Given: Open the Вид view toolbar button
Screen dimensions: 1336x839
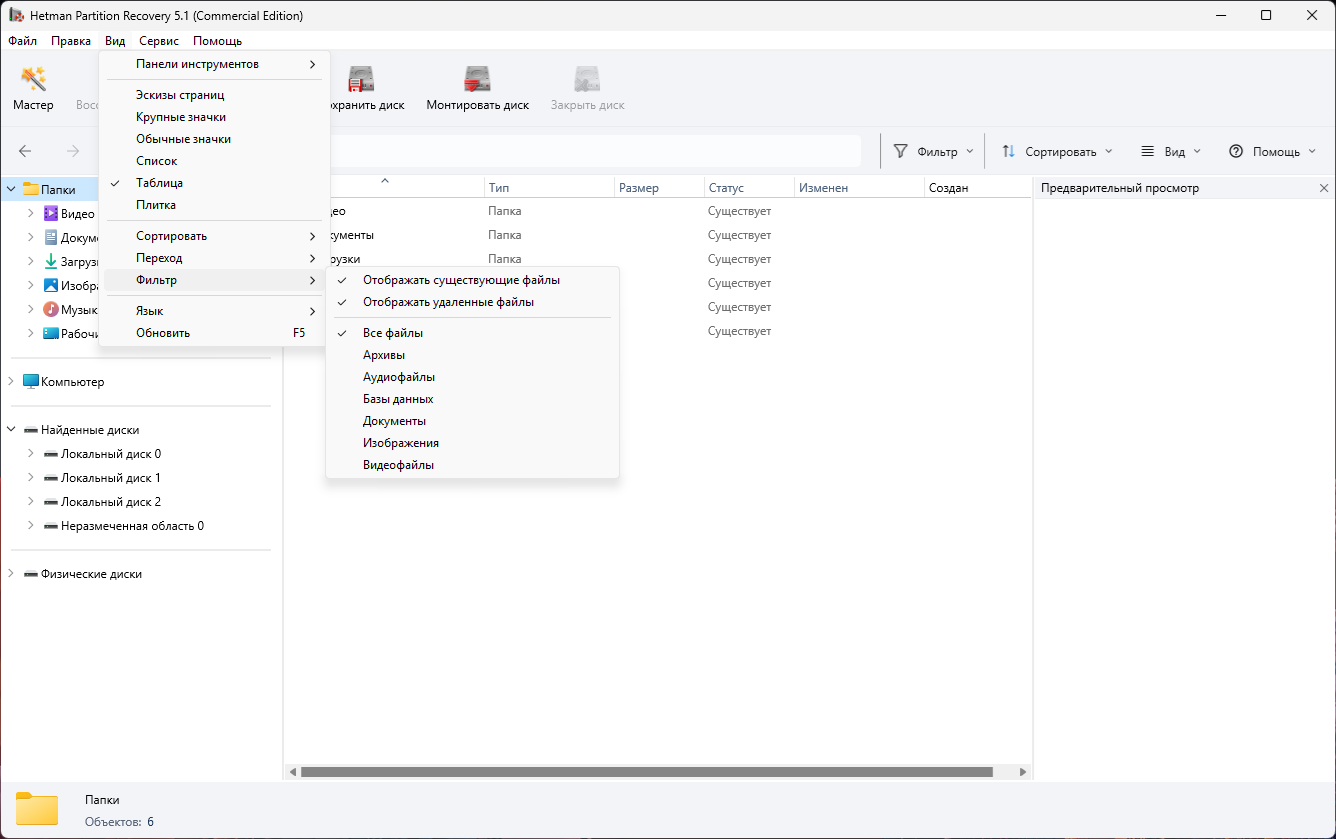Looking at the screenshot, I should (x=1171, y=151).
